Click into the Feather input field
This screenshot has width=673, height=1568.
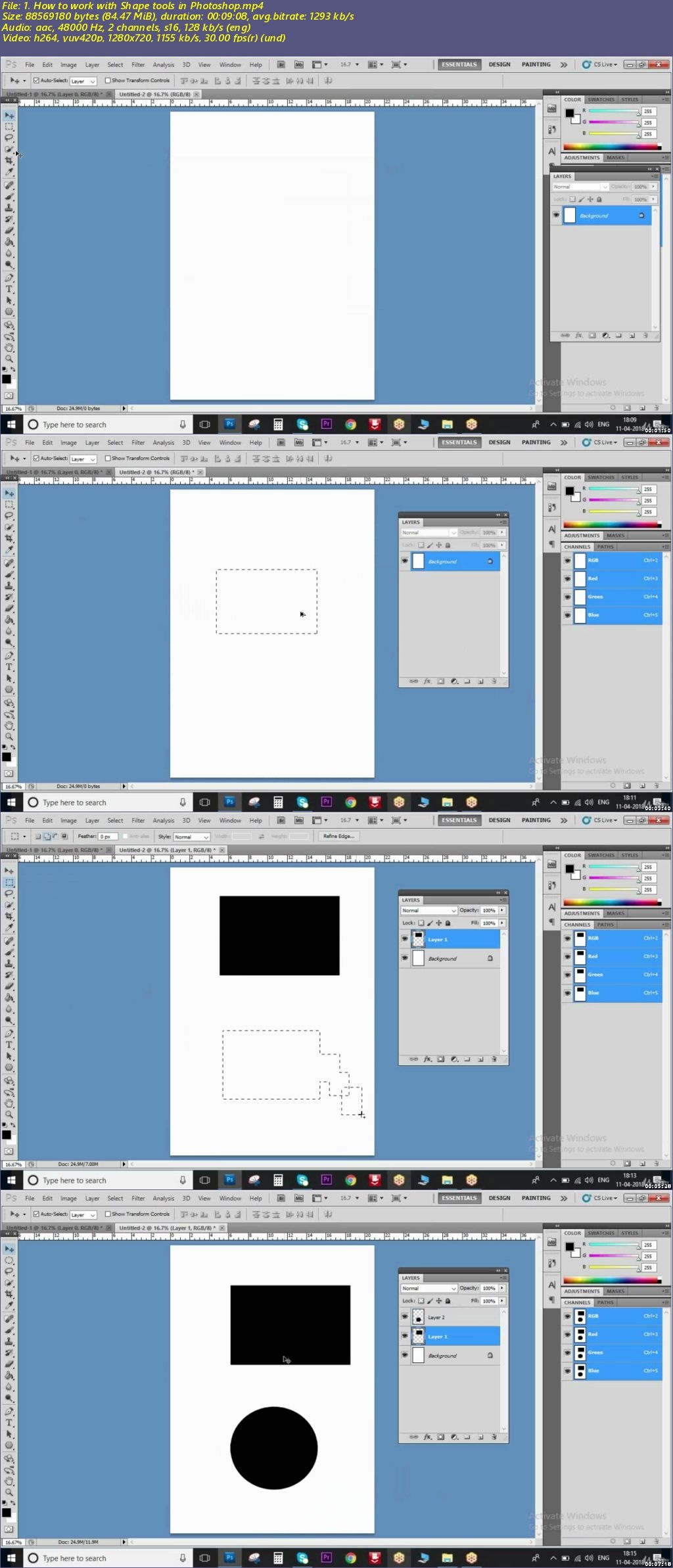click(108, 837)
